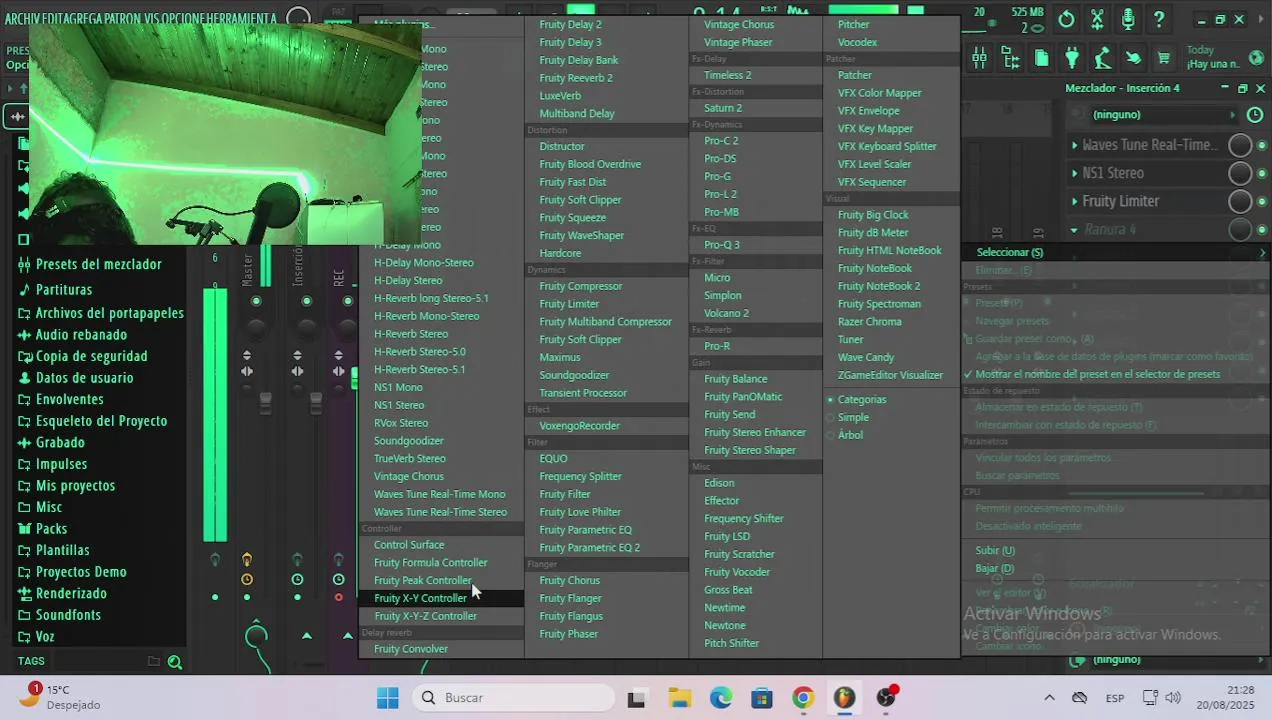Show hidden icons chevron in system tray
This screenshot has width=1272, height=720.
click(1049, 698)
